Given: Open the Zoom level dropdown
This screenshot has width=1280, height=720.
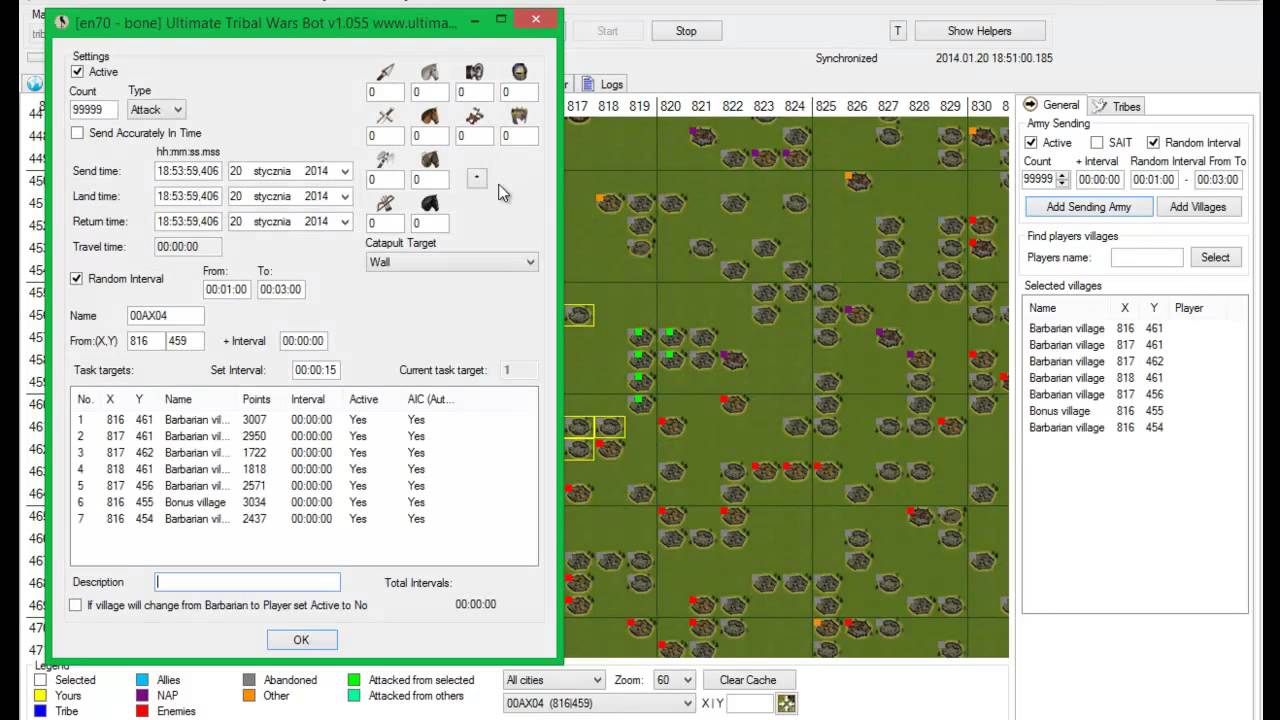Looking at the screenshot, I should point(674,680).
